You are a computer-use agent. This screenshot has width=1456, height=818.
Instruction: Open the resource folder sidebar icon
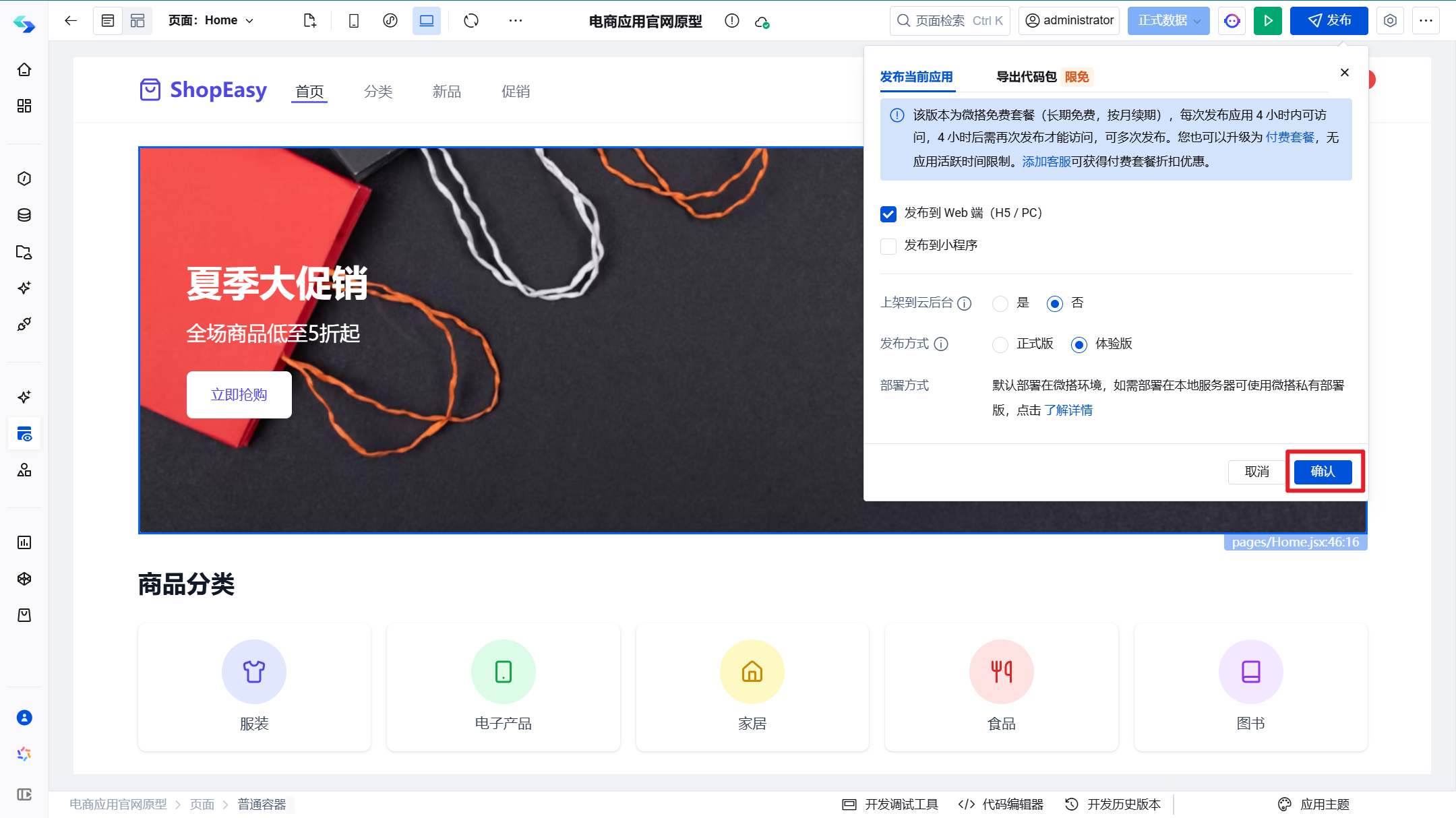[x=24, y=251]
